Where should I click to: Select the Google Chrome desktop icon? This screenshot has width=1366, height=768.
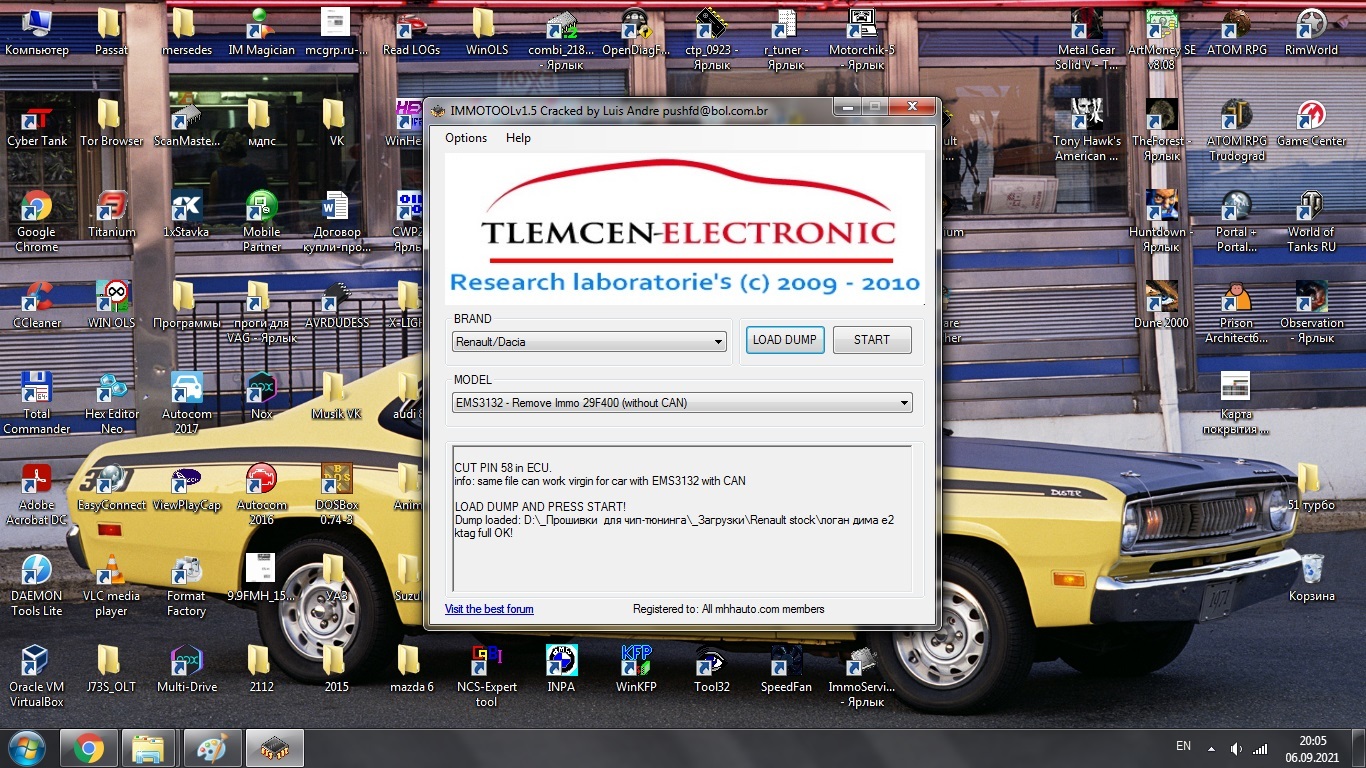(x=37, y=222)
